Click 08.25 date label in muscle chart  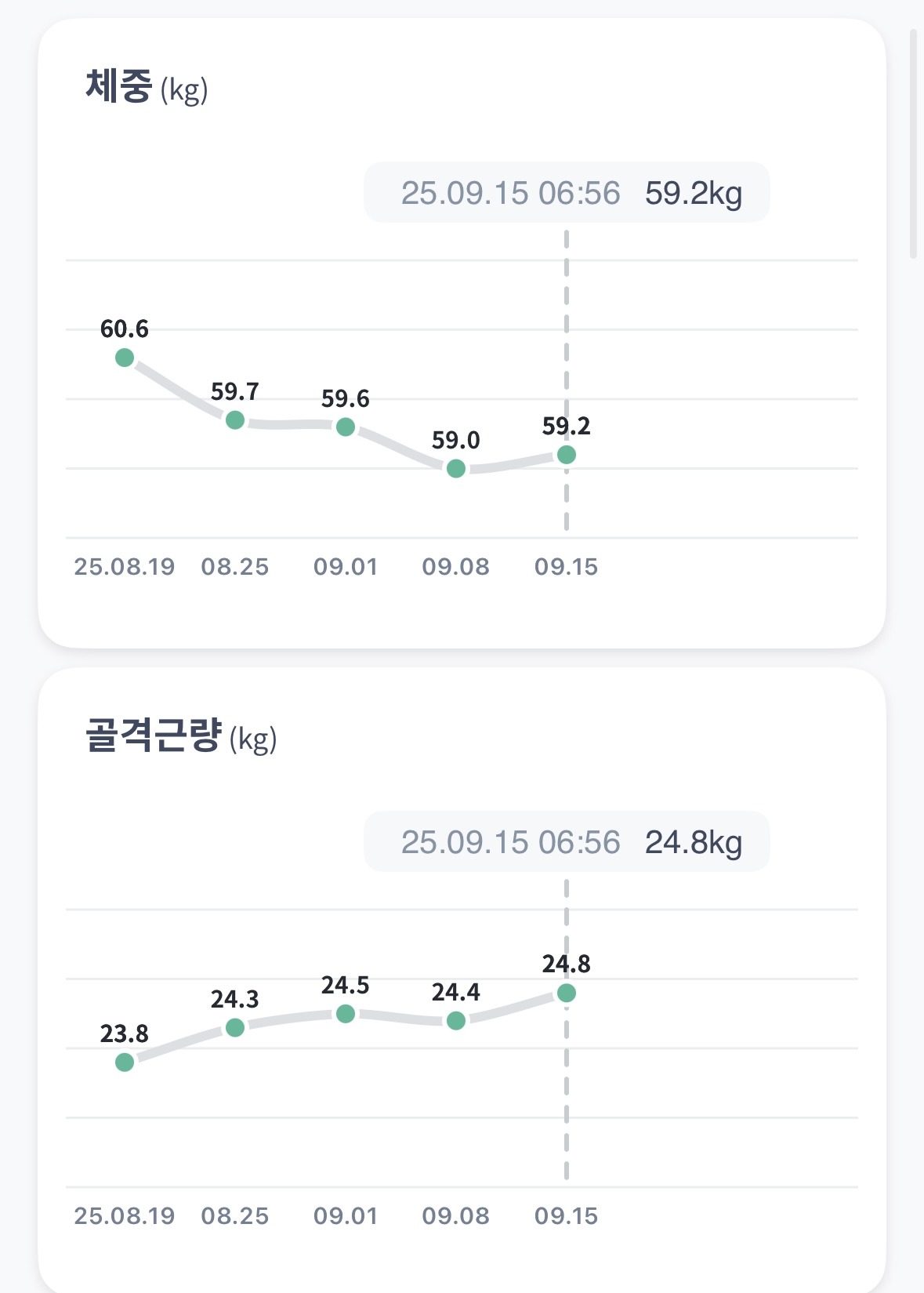pos(235,1216)
